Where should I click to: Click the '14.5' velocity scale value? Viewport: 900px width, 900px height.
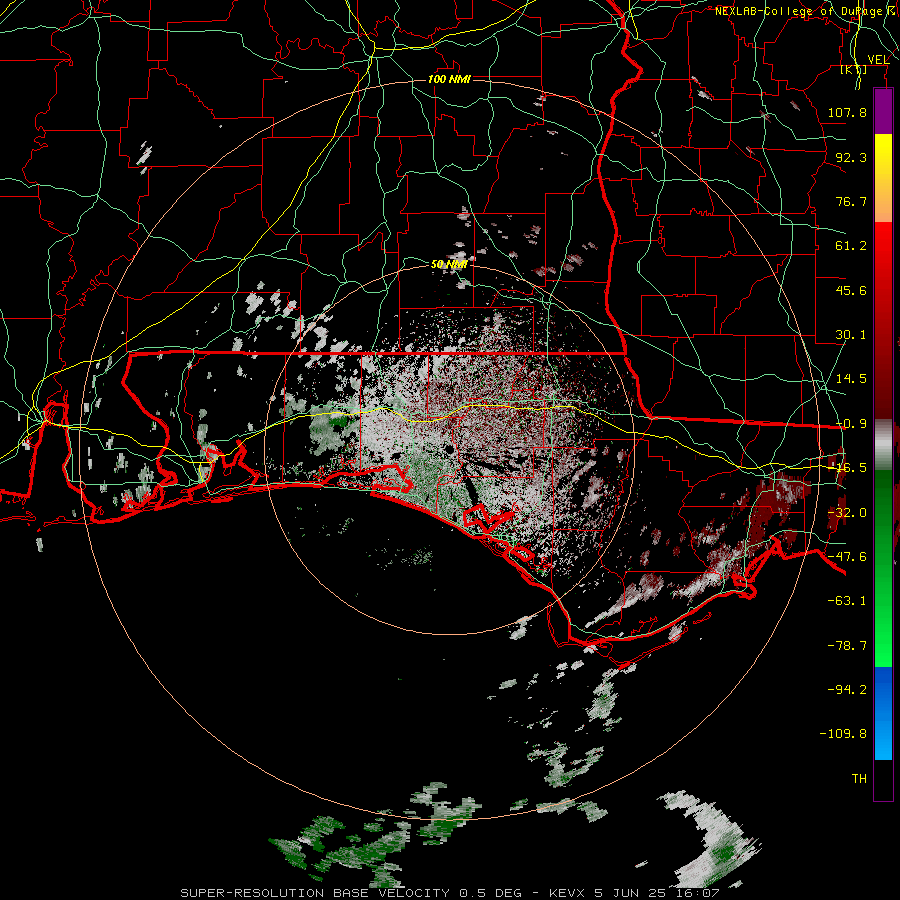(x=851, y=379)
